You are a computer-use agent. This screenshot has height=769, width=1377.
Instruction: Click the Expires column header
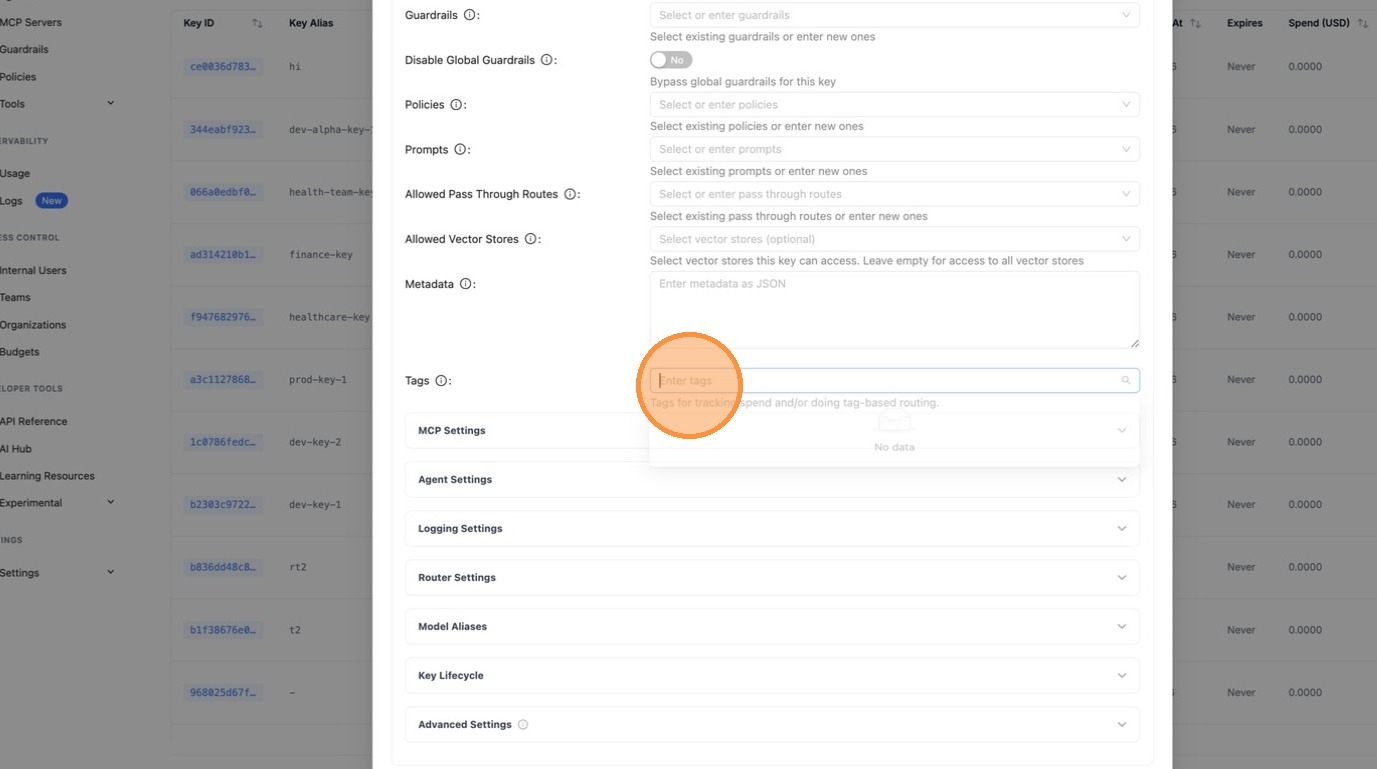[1245, 23]
